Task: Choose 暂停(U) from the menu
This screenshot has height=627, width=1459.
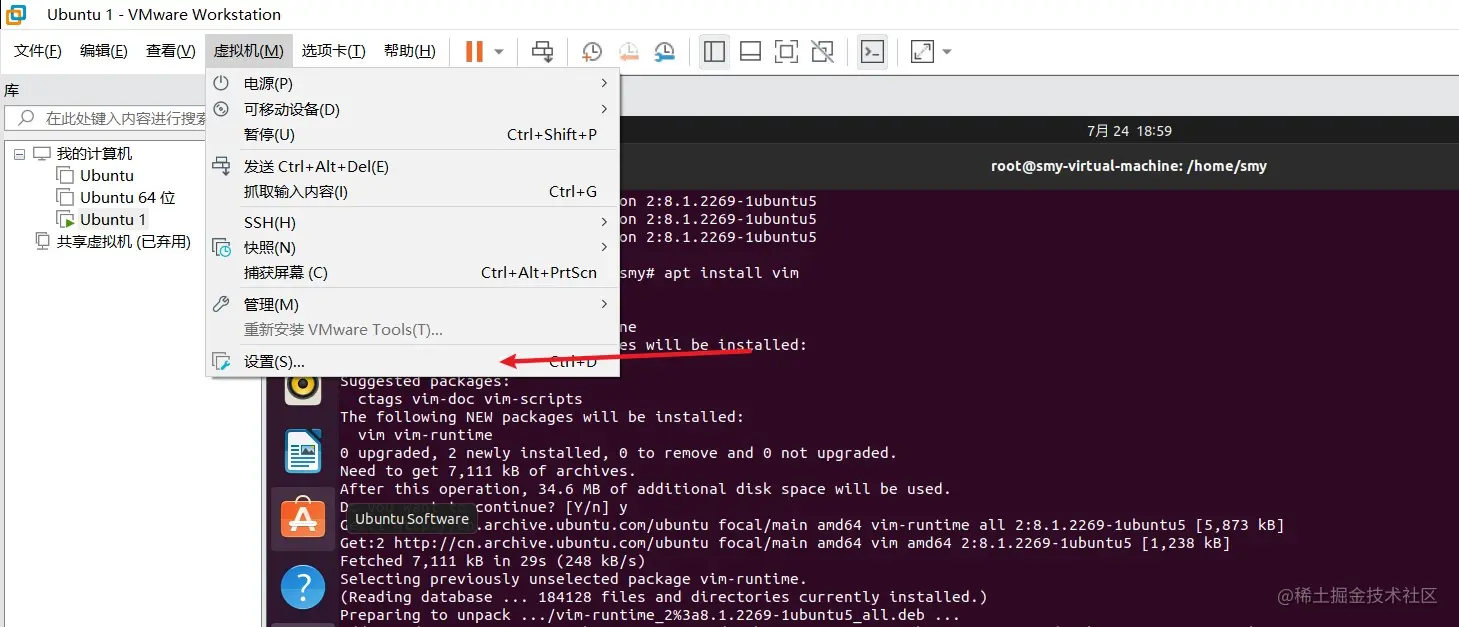Action: click(x=413, y=134)
